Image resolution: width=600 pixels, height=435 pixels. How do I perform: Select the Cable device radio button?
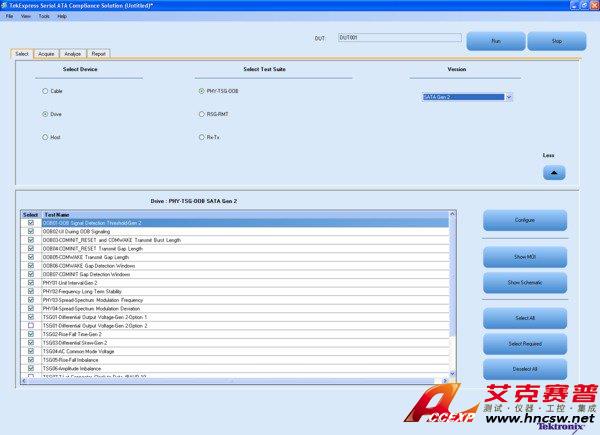[x=45, y=91]
